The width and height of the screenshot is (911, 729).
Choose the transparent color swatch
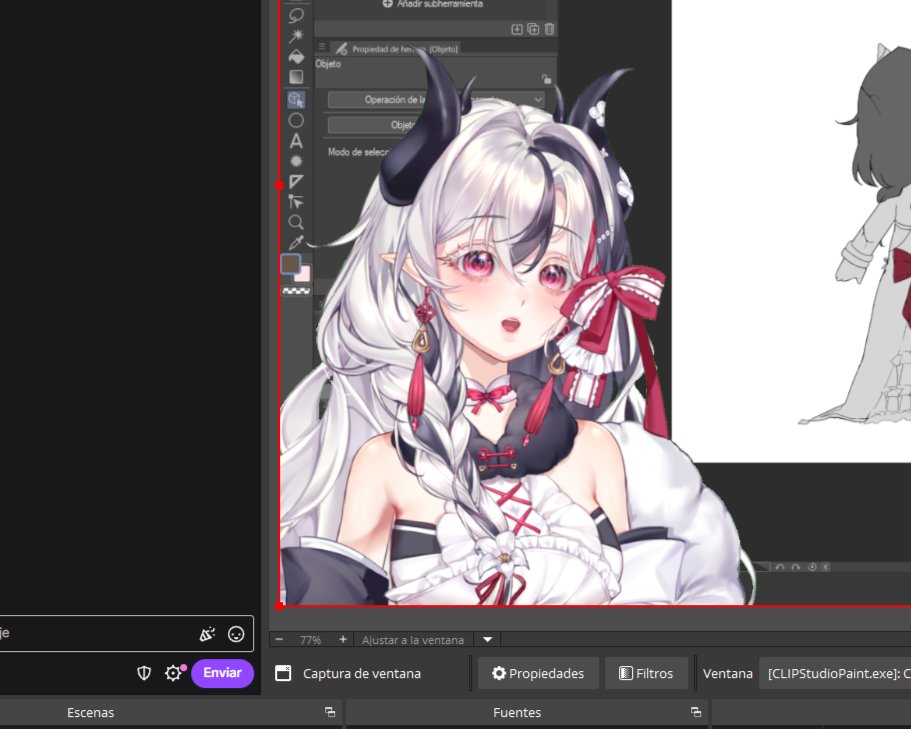pyautogui.click(x=296, y=291)
